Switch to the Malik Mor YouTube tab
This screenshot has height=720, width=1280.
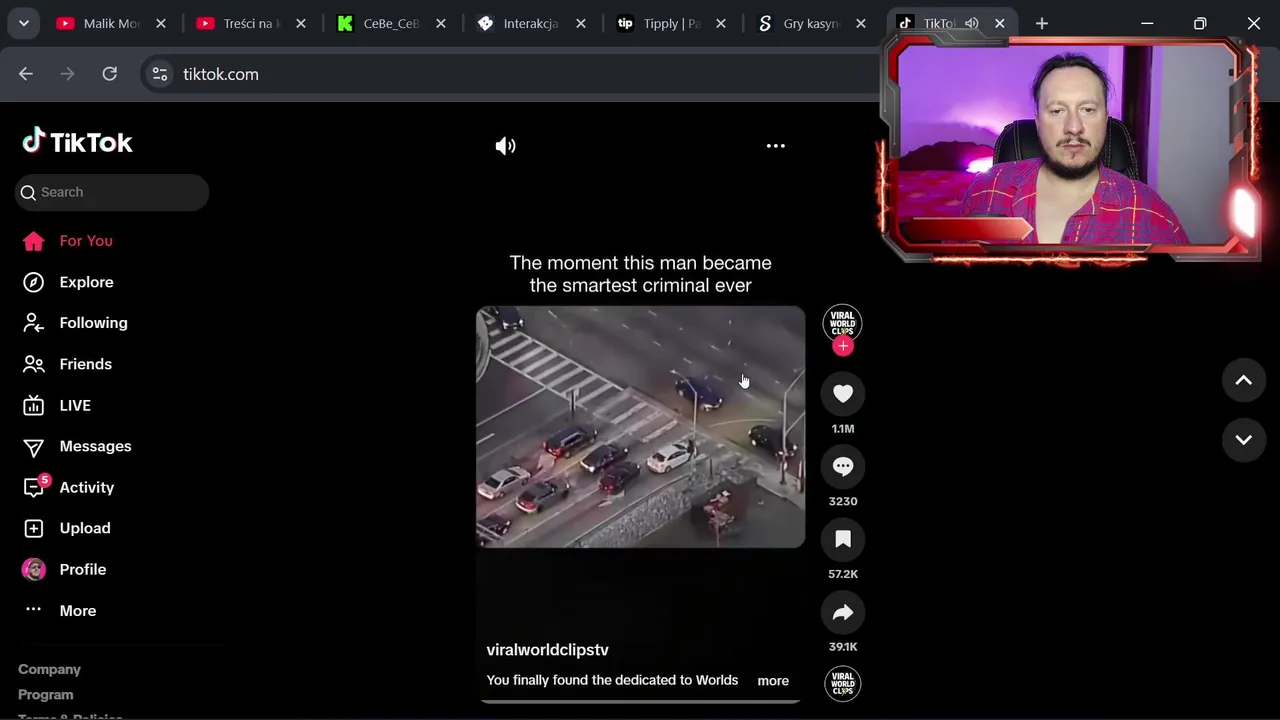pyautogui.click(x=110, y=23)
